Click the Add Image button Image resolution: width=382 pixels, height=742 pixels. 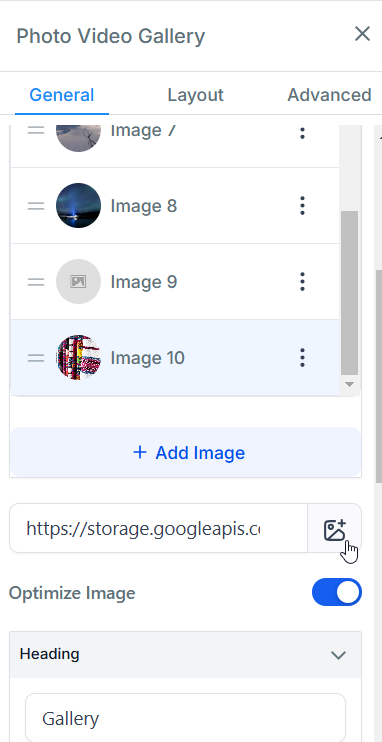(x=186, y=452)
